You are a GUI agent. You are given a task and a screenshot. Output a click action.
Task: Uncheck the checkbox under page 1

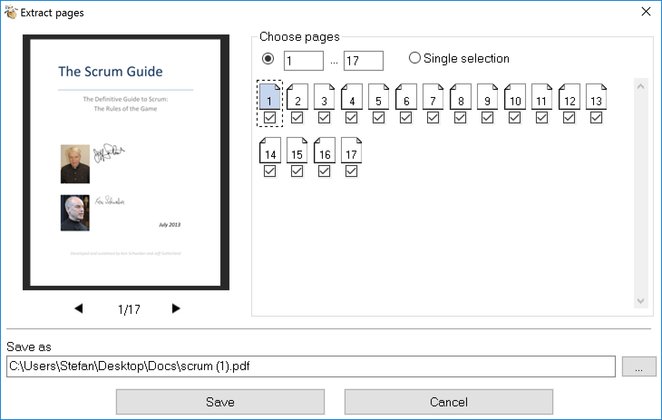[x=270, y=117]
